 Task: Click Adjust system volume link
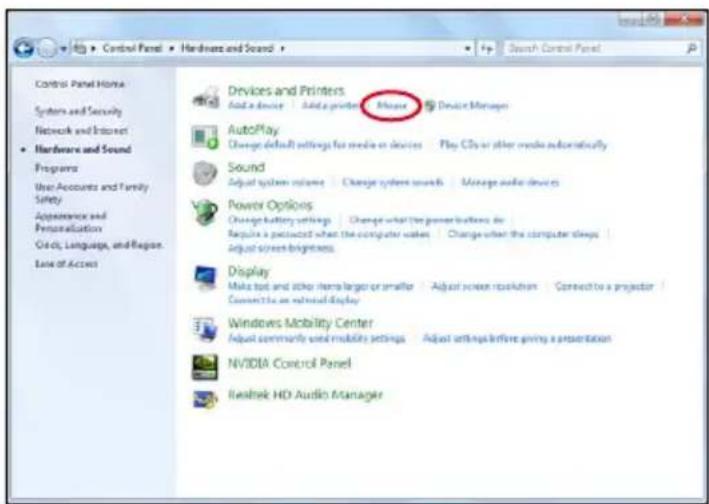[x=276, y=183]
